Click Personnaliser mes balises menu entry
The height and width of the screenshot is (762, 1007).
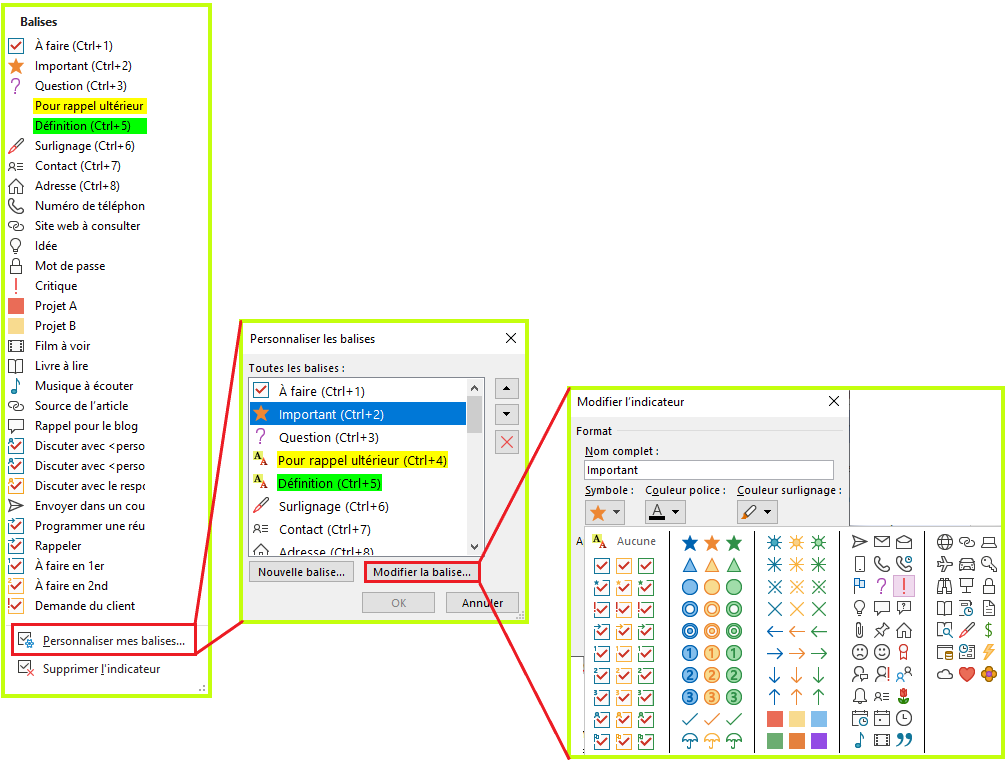click(x=113, y=640)
